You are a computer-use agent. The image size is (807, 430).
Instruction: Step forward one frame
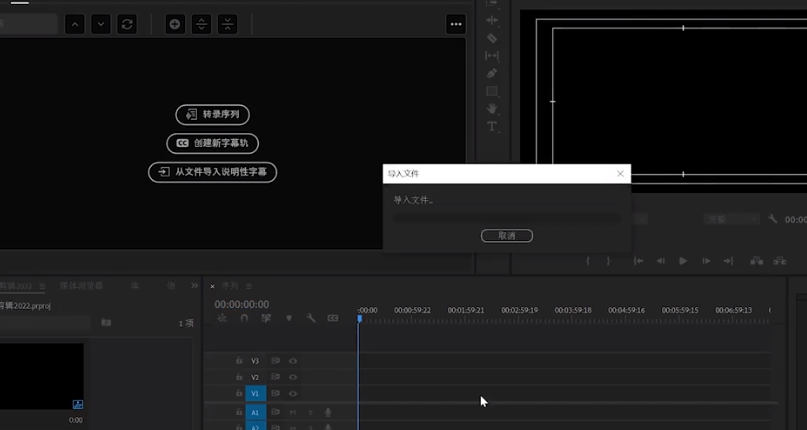tap(706, 261)
